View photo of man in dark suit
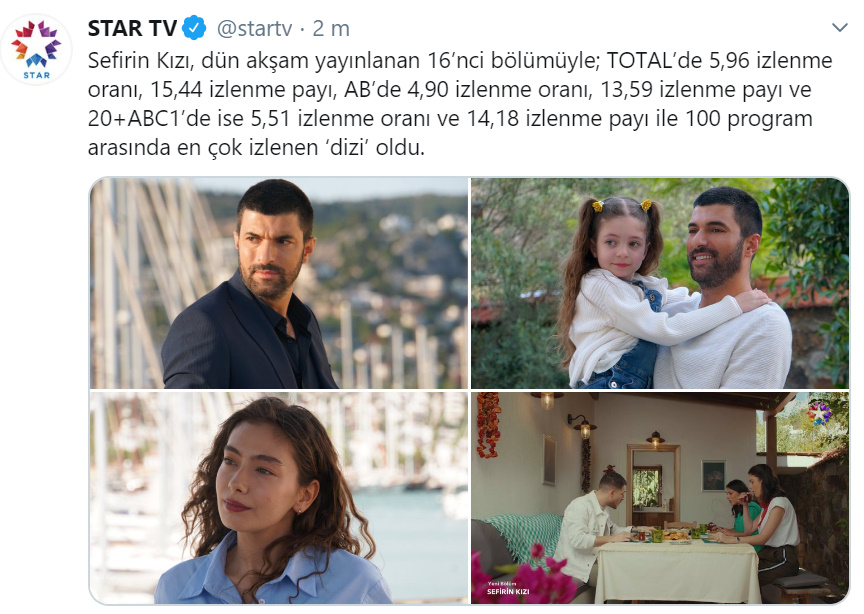 (279, 283)
